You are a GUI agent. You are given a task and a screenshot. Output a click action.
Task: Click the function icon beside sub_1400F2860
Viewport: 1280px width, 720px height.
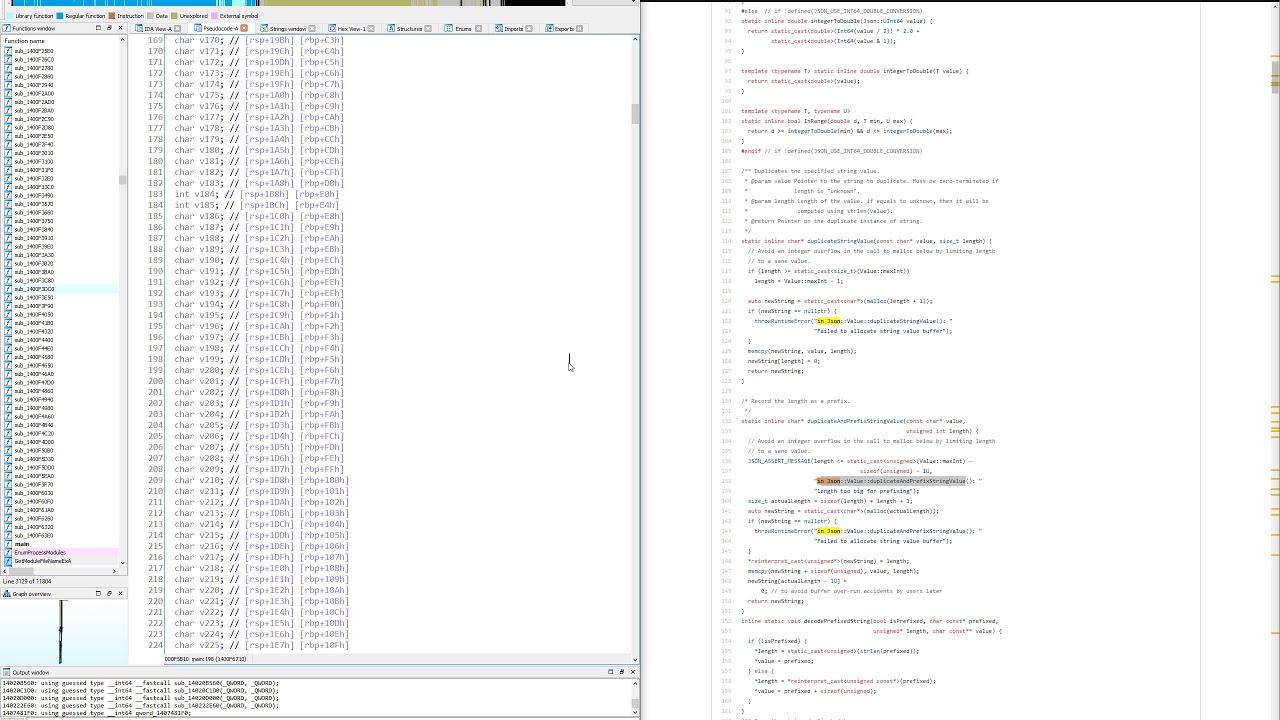(8, 76)
